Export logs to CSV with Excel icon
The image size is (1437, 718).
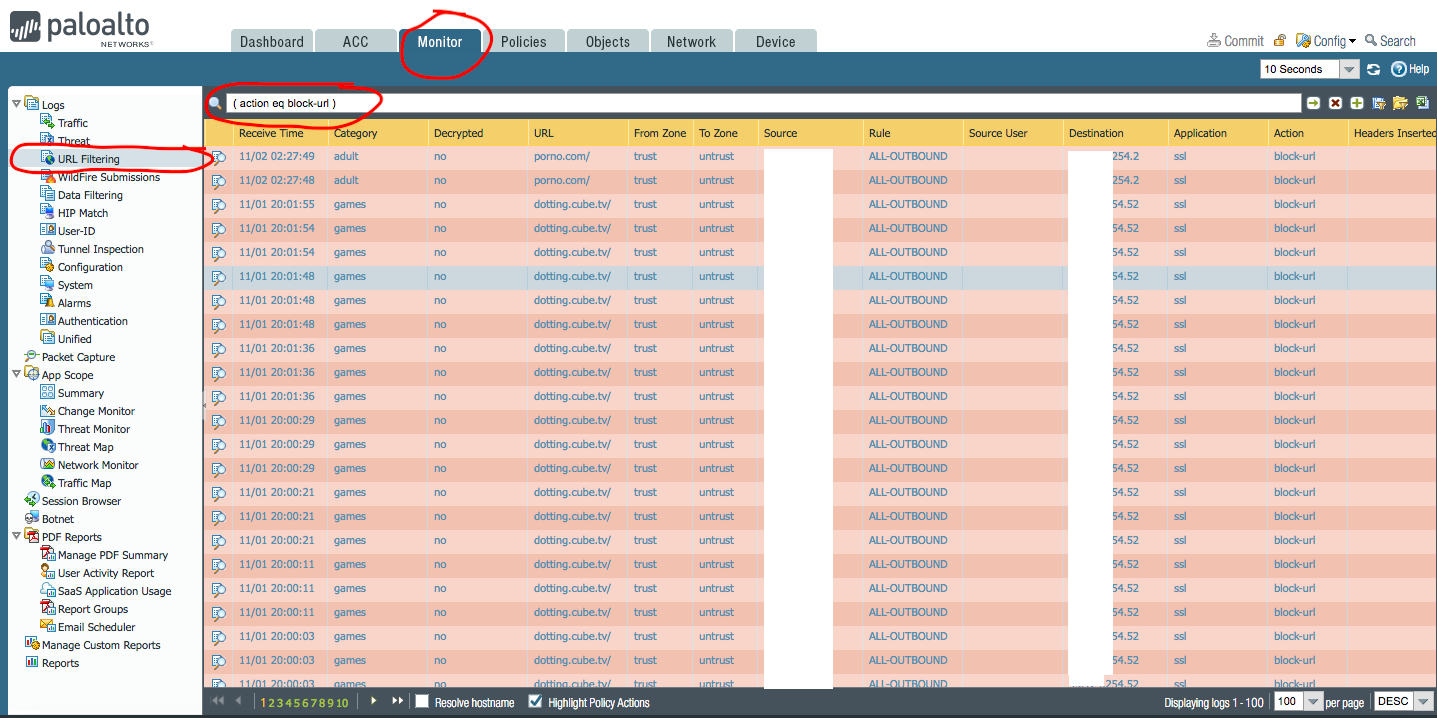[1422, 102]
